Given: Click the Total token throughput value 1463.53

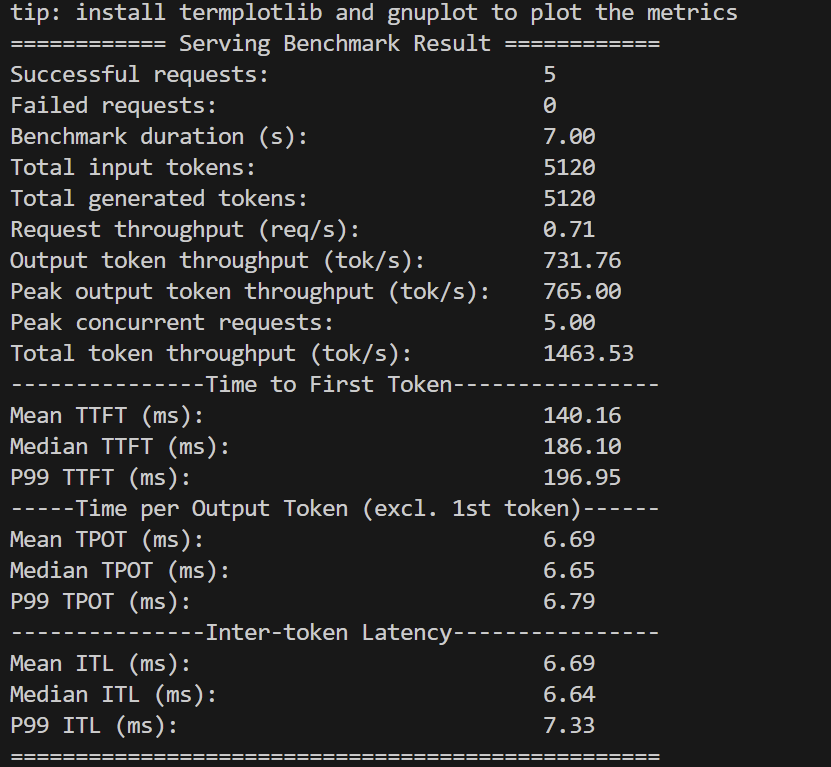Looking at the screenshot, I should point(588,354).
